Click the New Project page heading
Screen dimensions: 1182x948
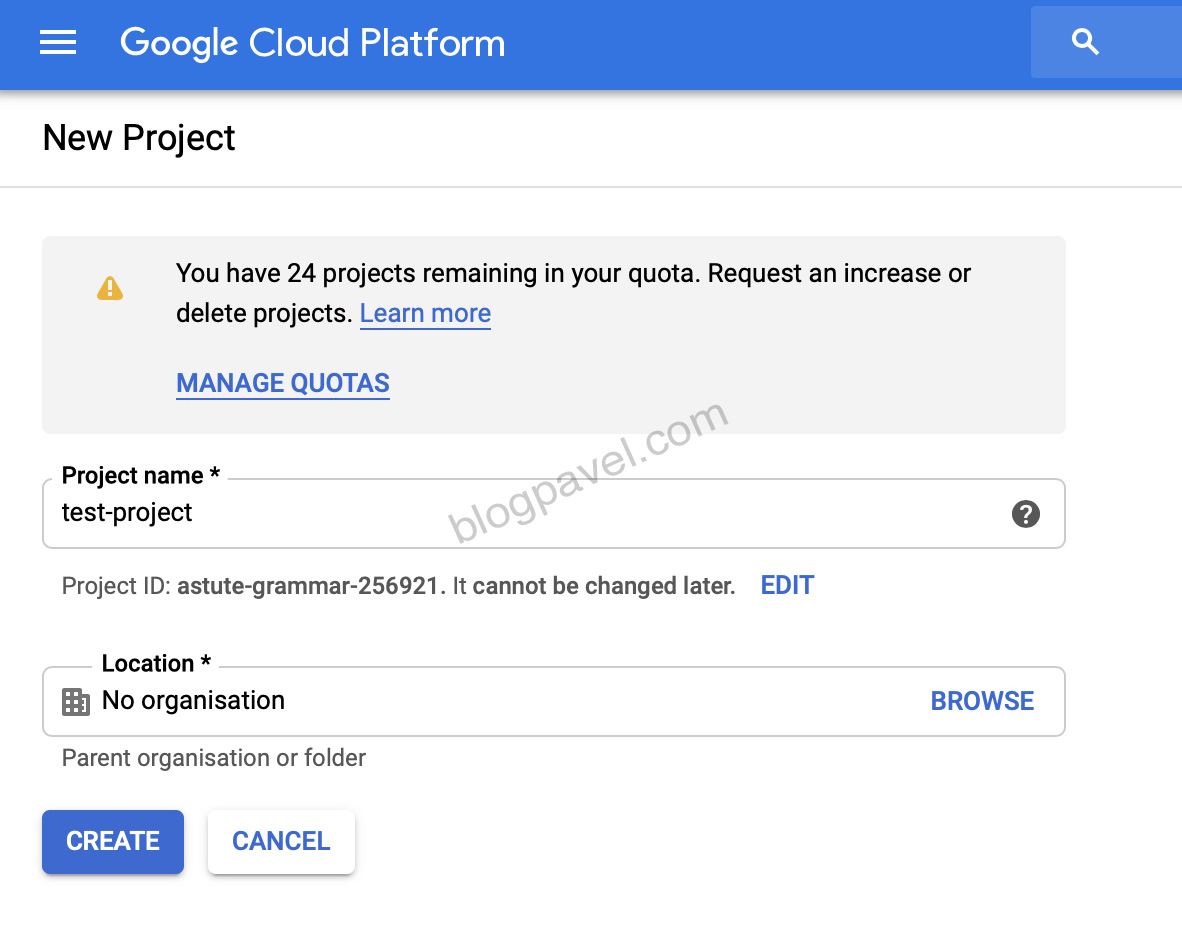click(139, 138)
